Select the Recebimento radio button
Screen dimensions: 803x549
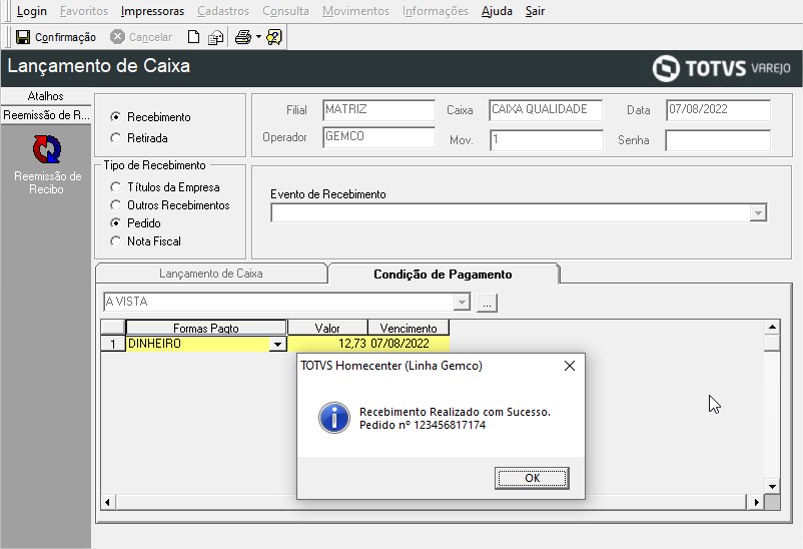pos(116,117)
